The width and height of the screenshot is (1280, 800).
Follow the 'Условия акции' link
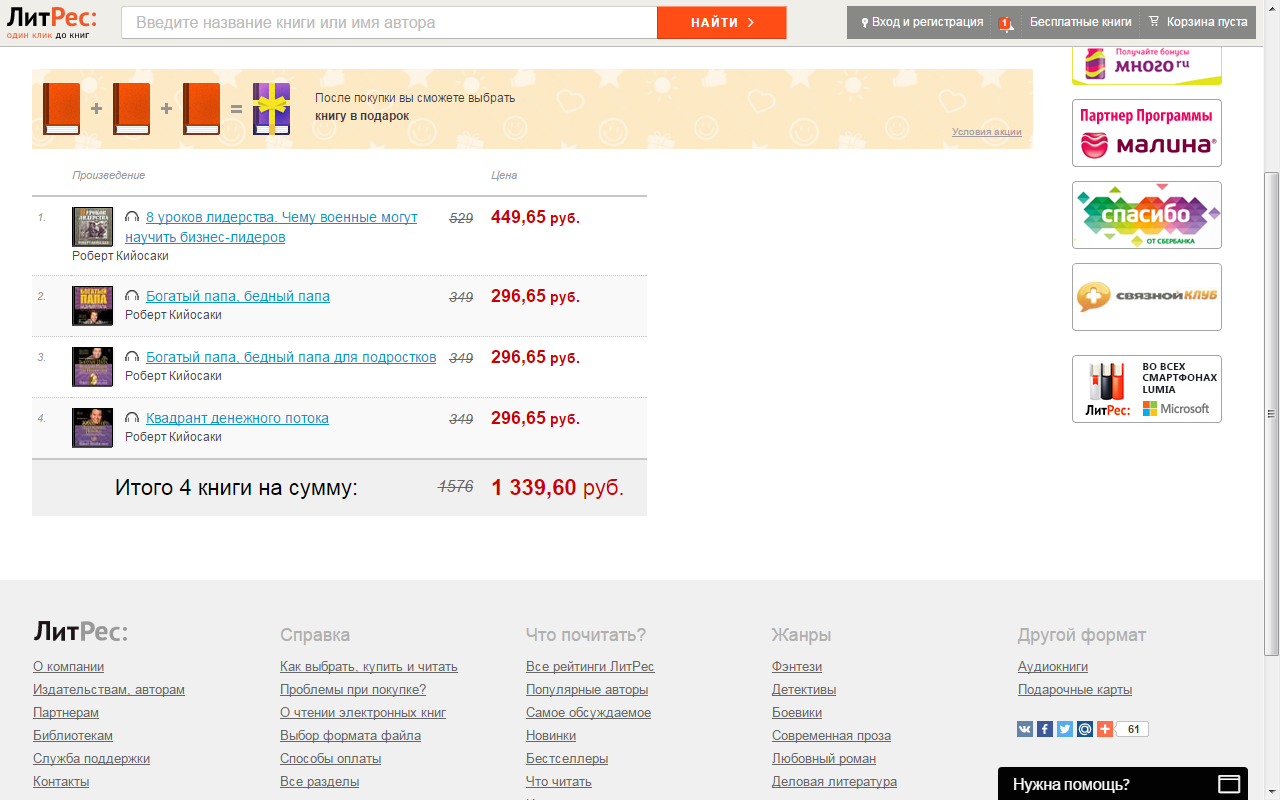(986, 132)
